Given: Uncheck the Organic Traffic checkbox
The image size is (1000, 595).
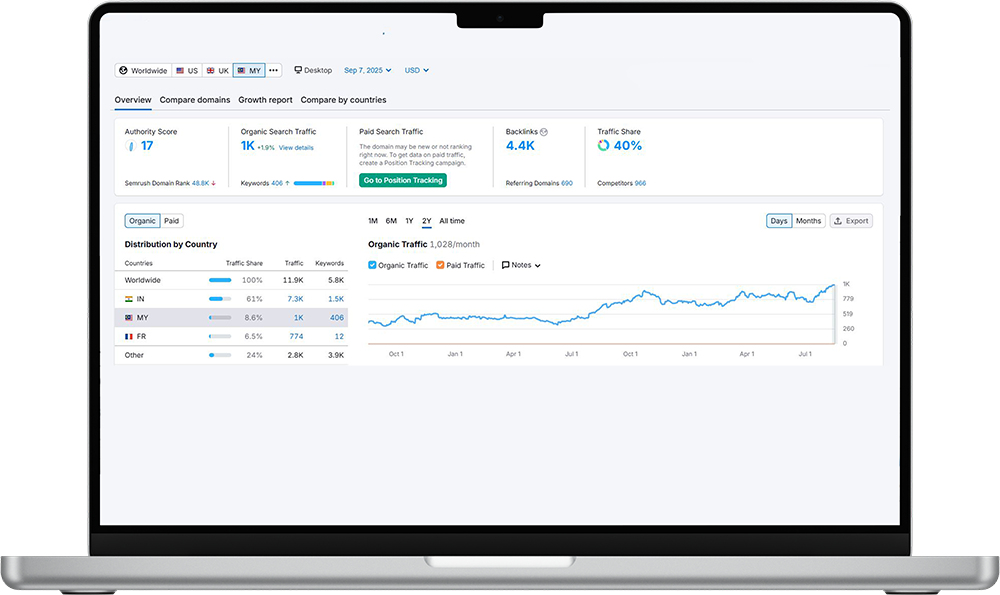Looking at the screenshot, I should [x=373, y=265].
